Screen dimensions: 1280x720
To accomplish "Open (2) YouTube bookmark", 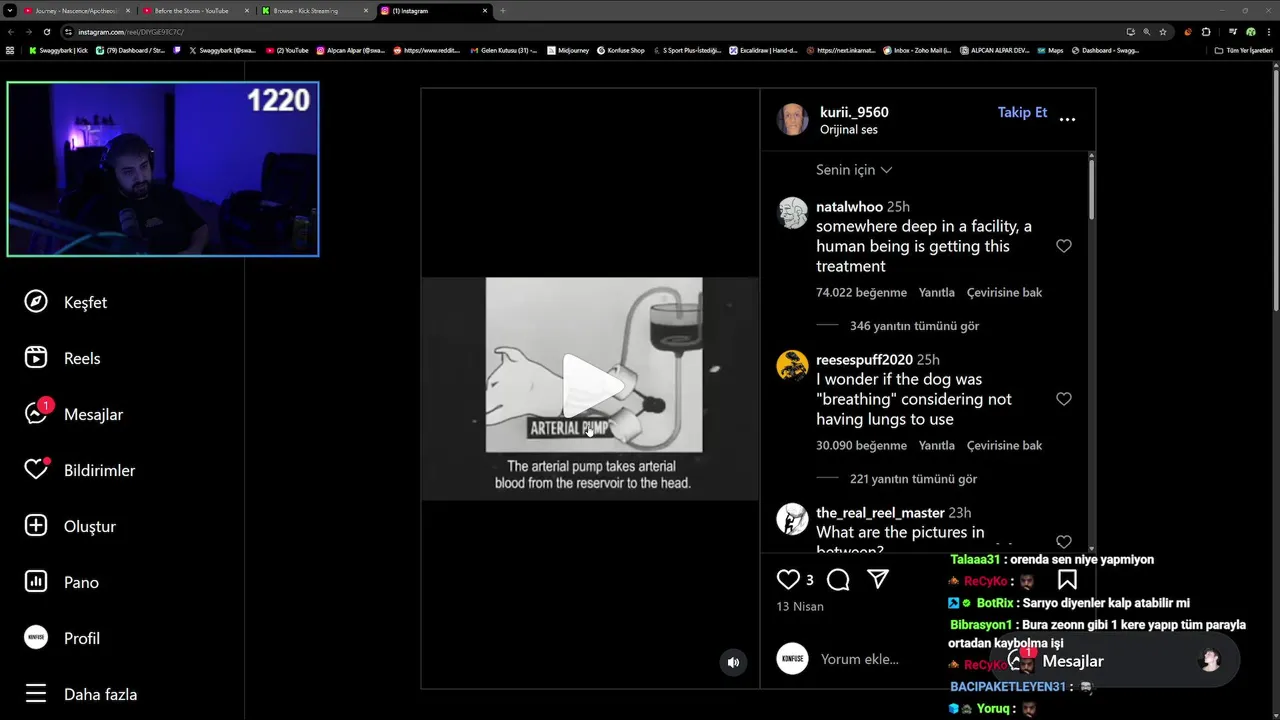I will [287, 50].
